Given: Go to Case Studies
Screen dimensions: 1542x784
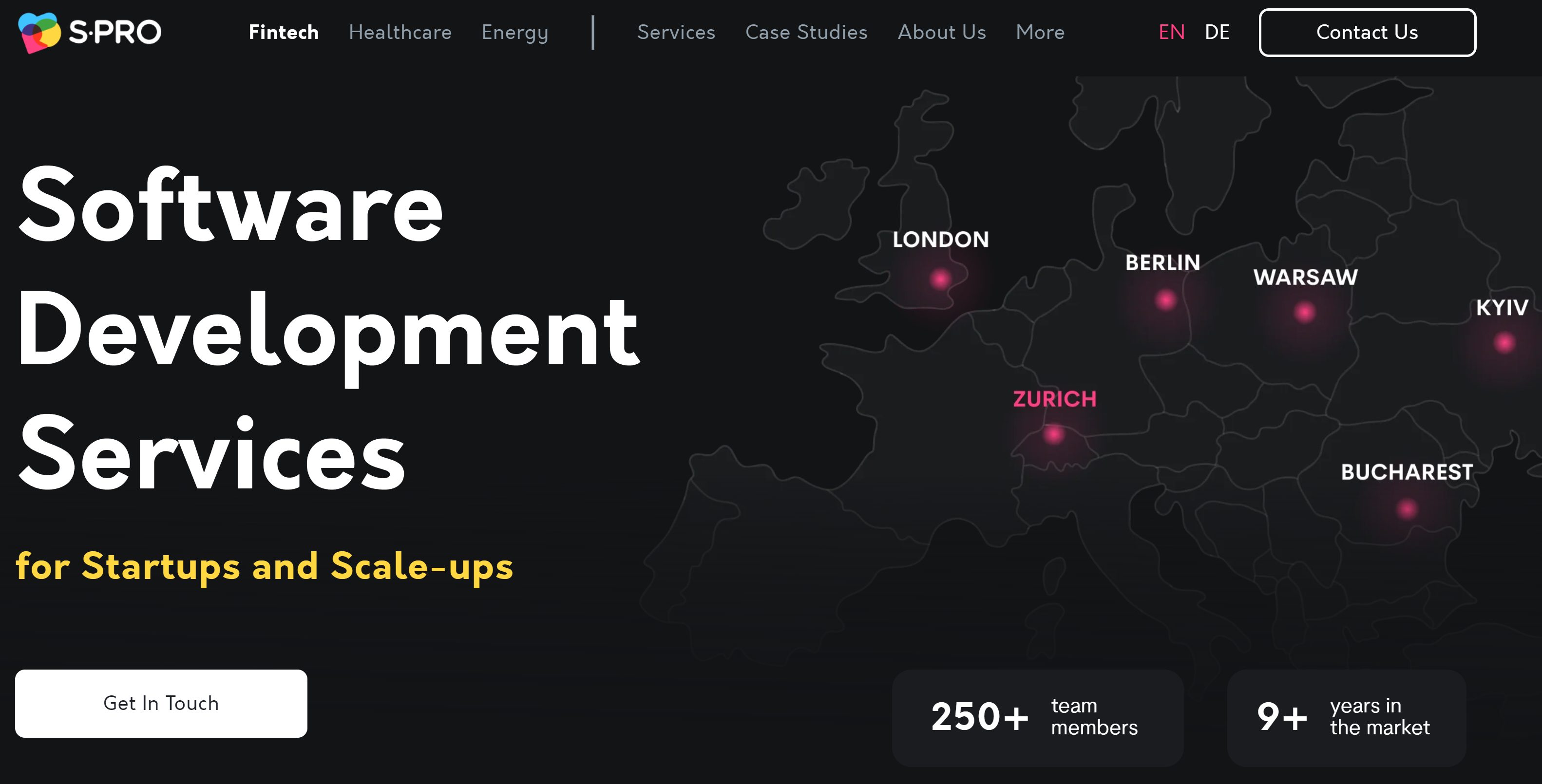Looking at the screenshot, I should click(806, 32).
